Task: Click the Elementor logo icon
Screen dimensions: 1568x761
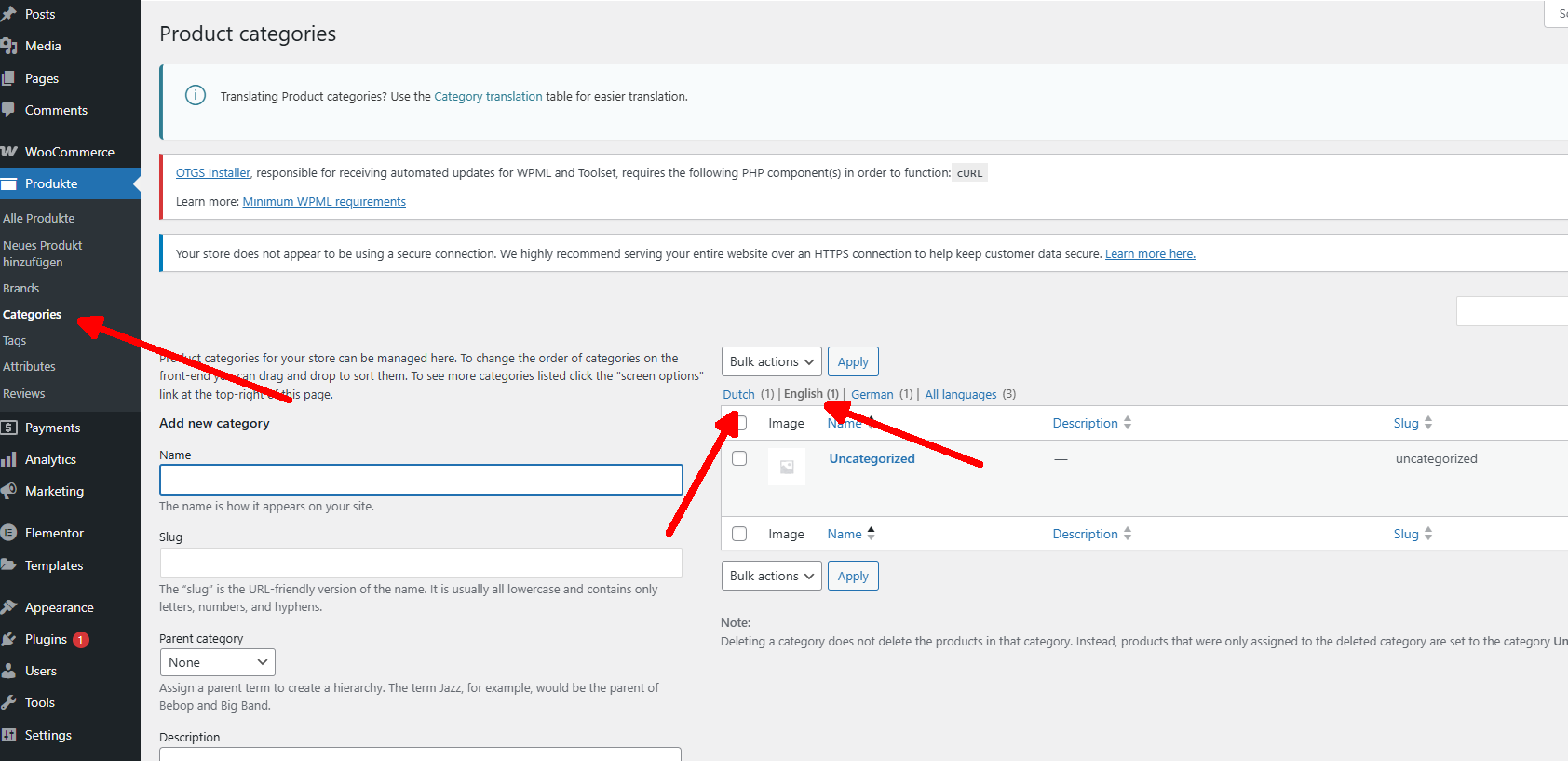Action: [x=8, y=533]
